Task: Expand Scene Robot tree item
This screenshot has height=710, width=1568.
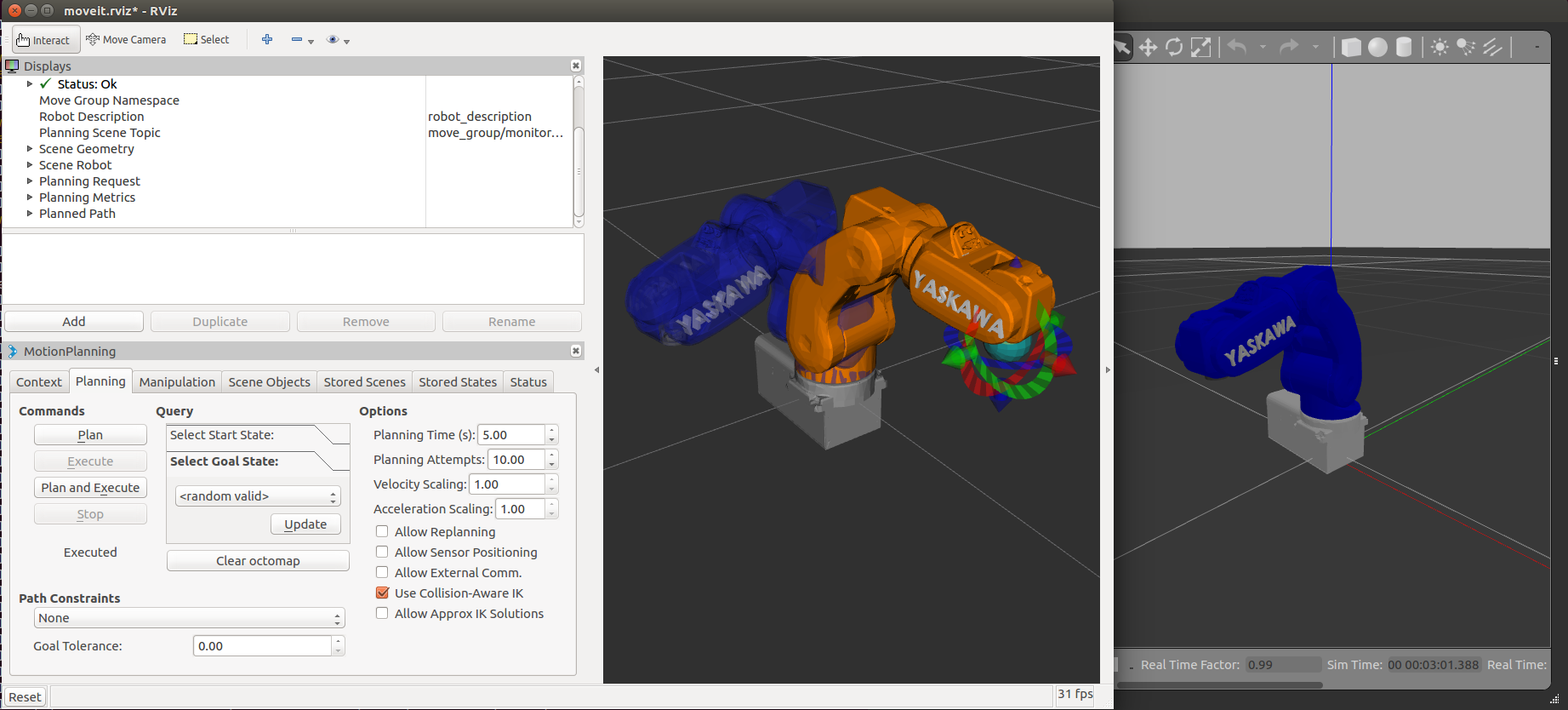Action: 30,164
